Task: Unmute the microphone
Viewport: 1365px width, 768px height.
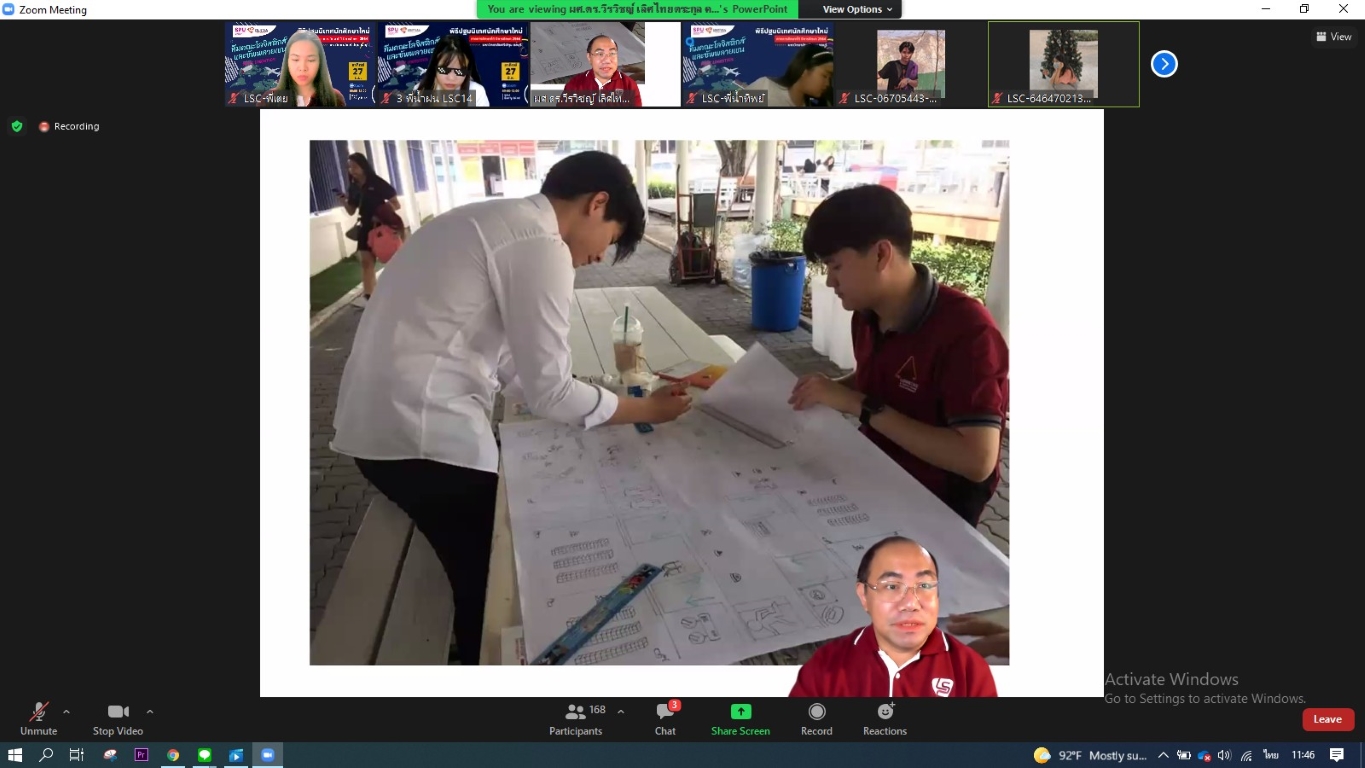Action: [x=38, y=719]
